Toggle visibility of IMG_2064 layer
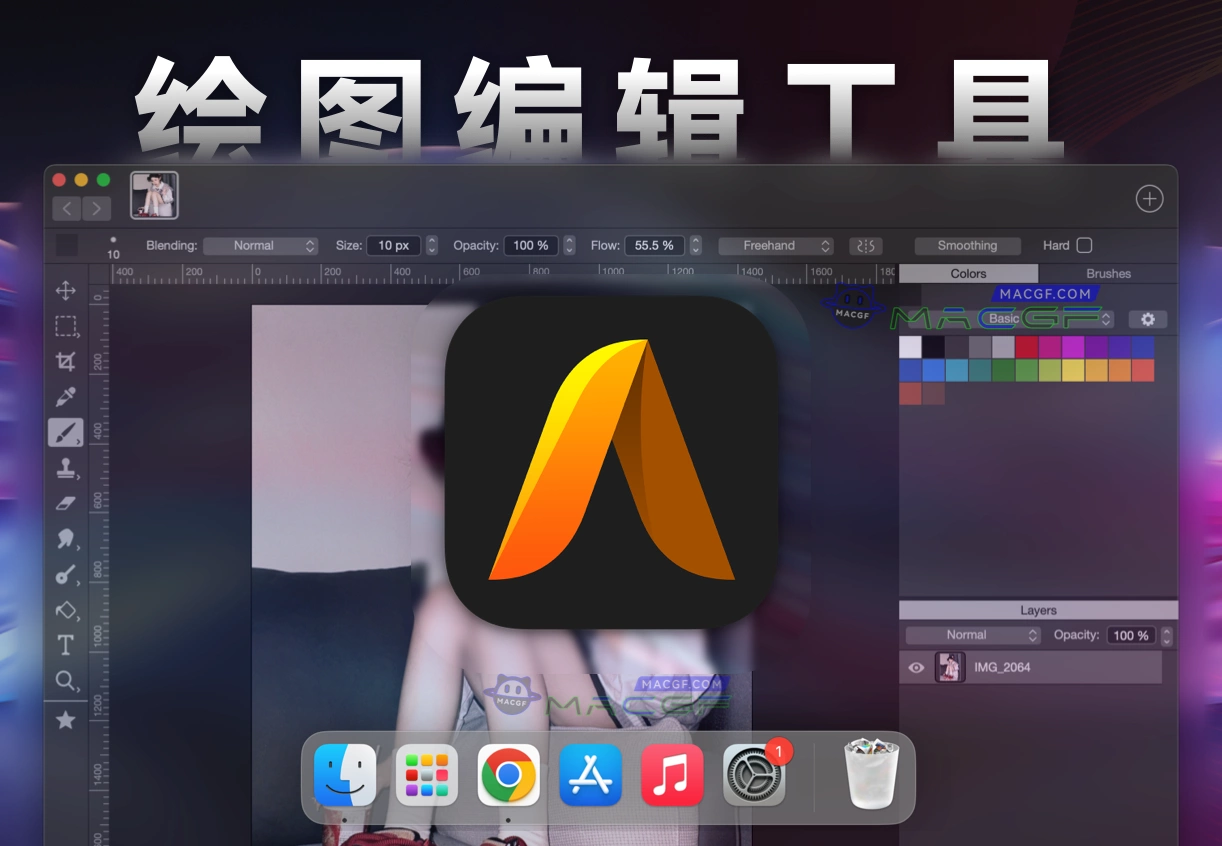The image size is (1222, 846). coord(916,667)
